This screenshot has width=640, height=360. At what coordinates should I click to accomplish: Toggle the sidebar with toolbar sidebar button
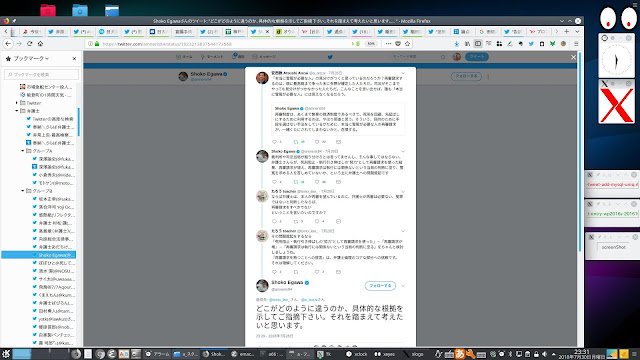(x=478, y=43)
